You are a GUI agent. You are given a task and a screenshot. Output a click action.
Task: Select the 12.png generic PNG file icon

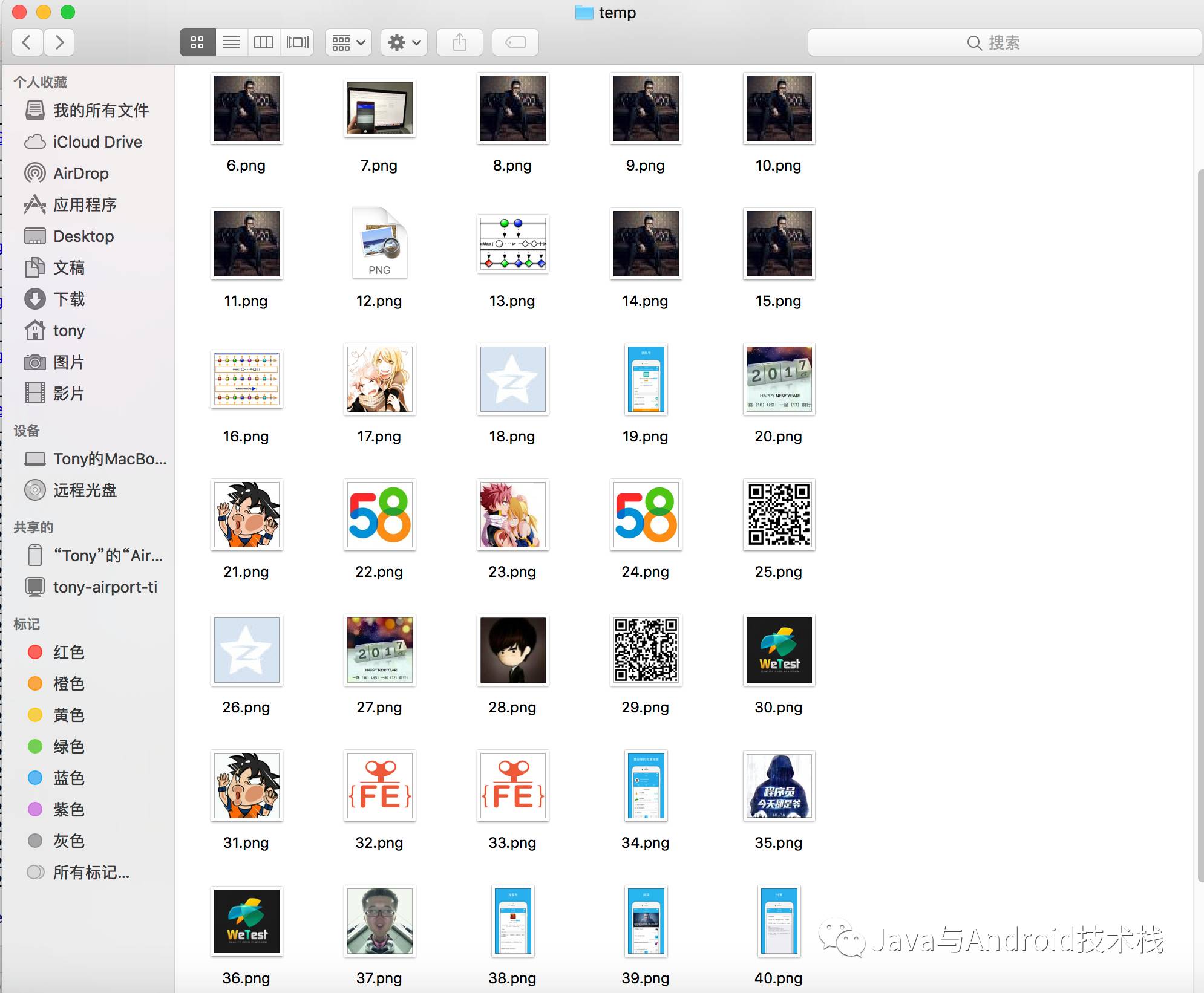pyautogui.click(x=380, y=243)
